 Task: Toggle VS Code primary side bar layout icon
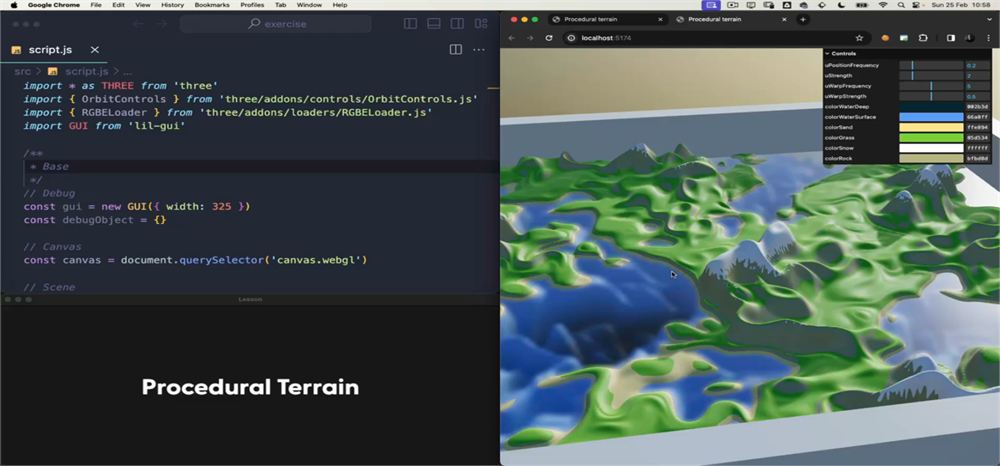[x=410, y=24]
